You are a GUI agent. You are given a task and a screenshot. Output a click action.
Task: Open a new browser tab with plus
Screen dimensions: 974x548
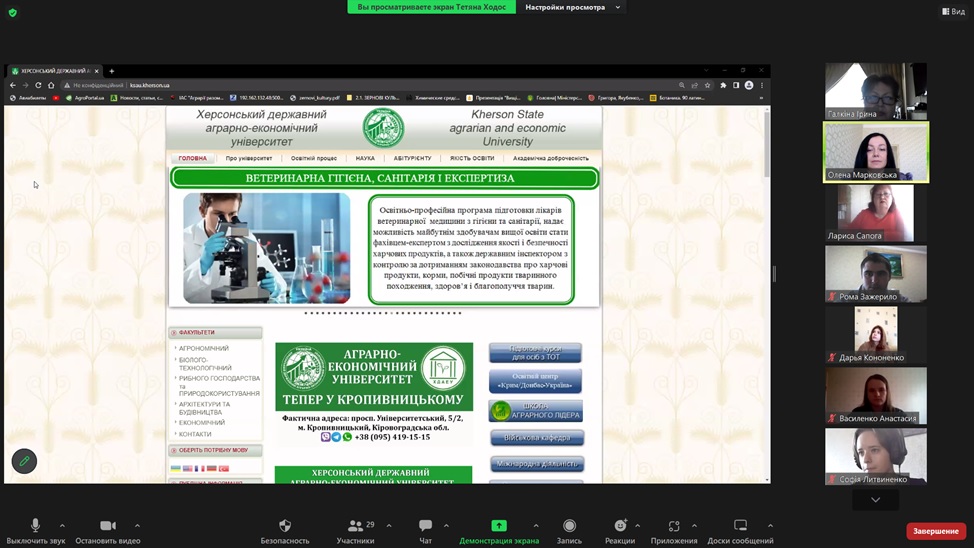pos(112,71)
